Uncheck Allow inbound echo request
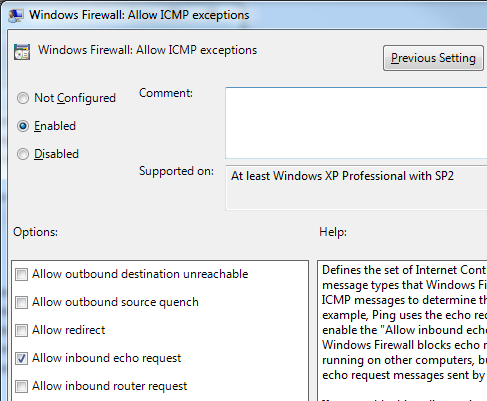The image size is (487, 401). click(x=22, y=359)
